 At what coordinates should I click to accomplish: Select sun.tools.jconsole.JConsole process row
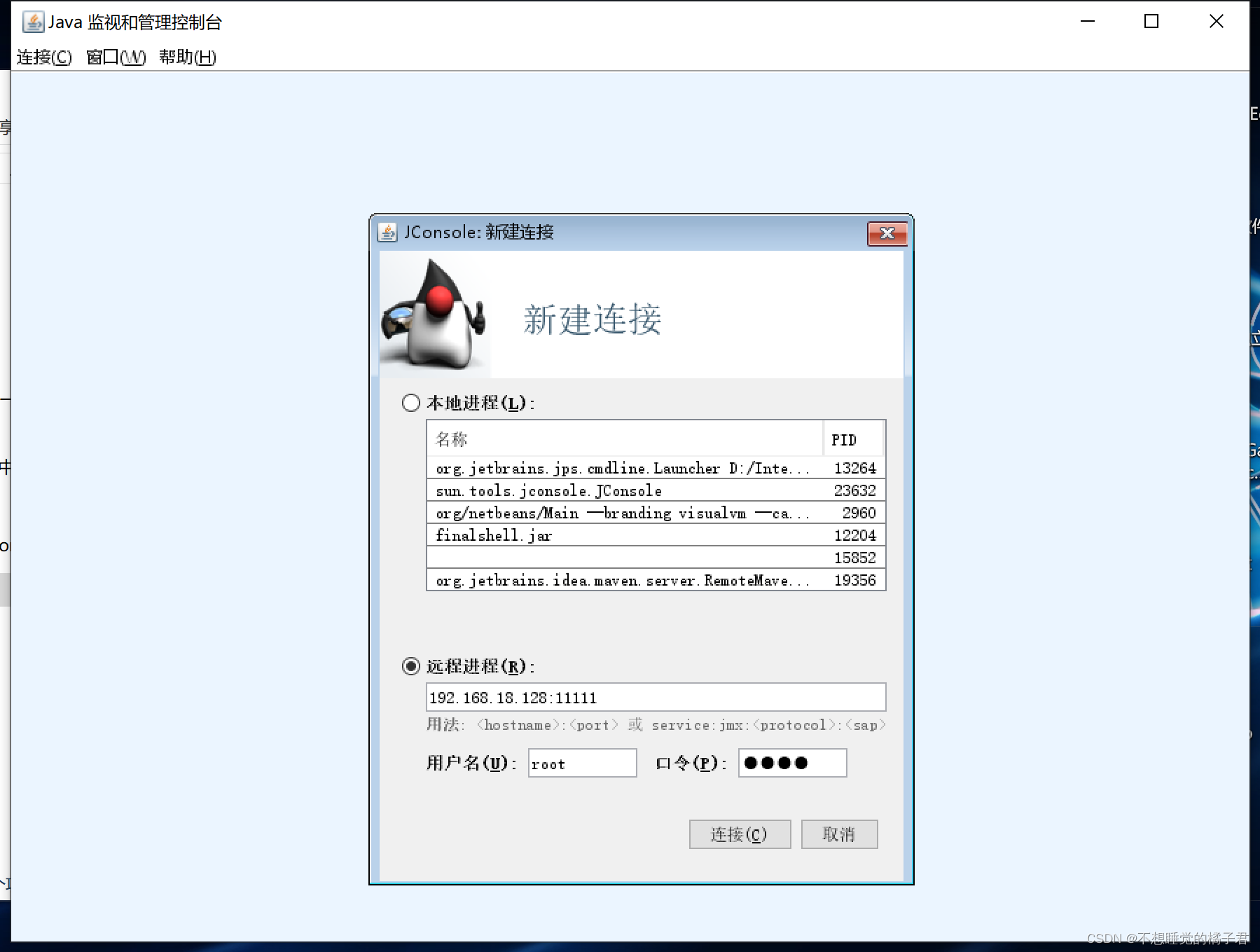pyautogui.click(x=656, y=490)
